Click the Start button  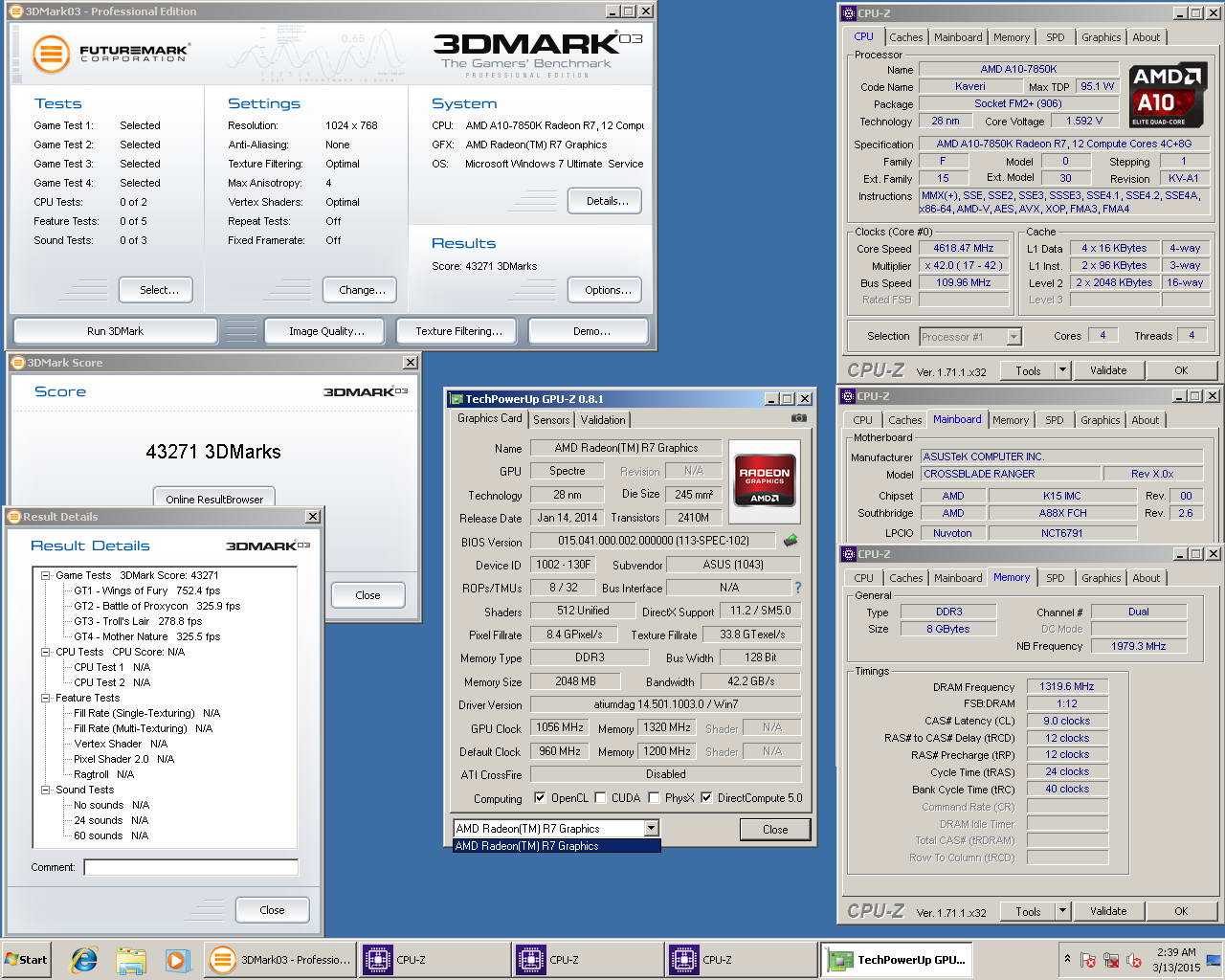coord(27,960)
